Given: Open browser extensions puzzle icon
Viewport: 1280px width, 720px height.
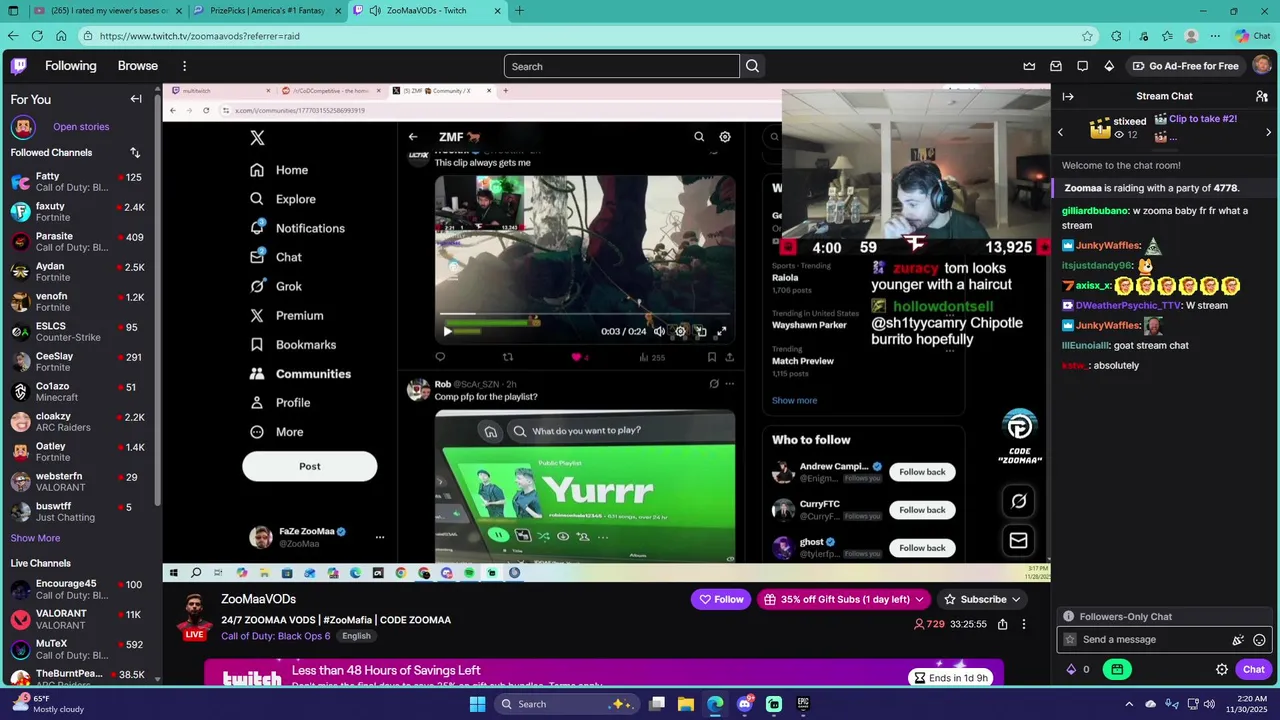Looking at the screenshot, I should click(x=1116, y=36).
